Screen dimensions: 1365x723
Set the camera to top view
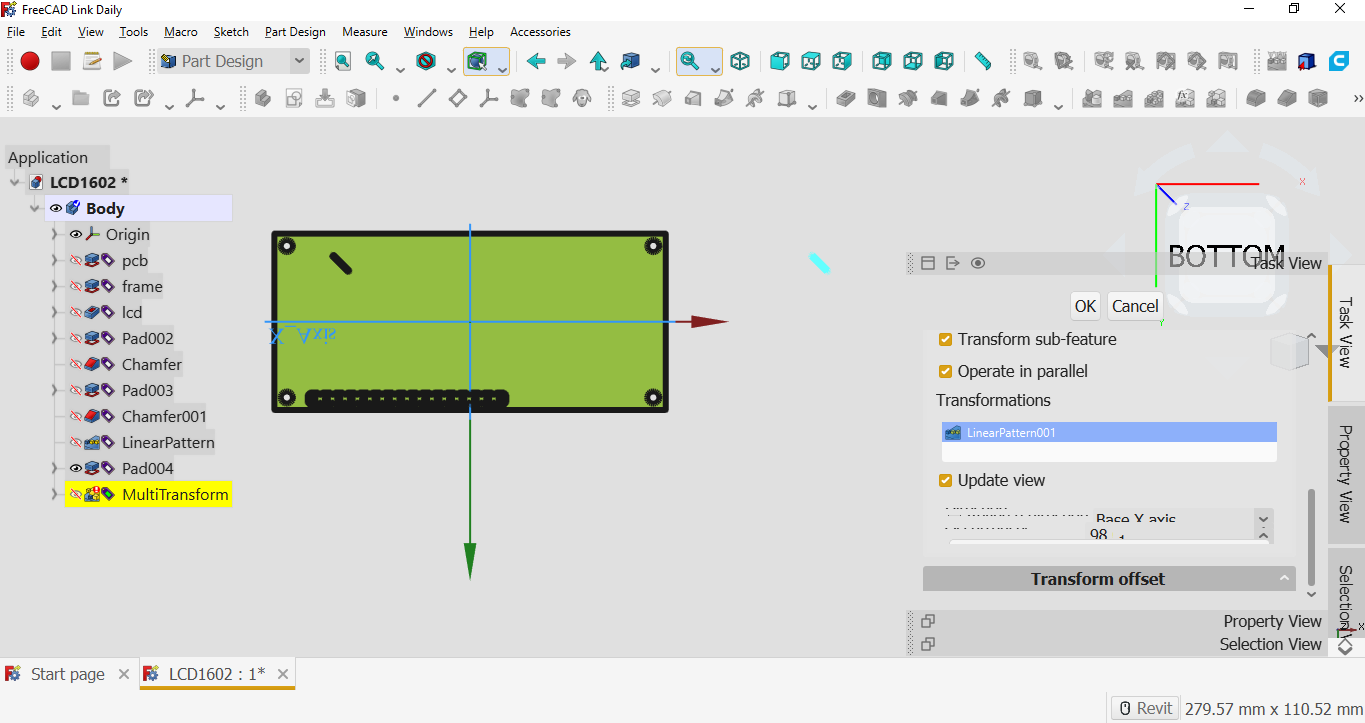pyautogui.click(x=811, y=61)
